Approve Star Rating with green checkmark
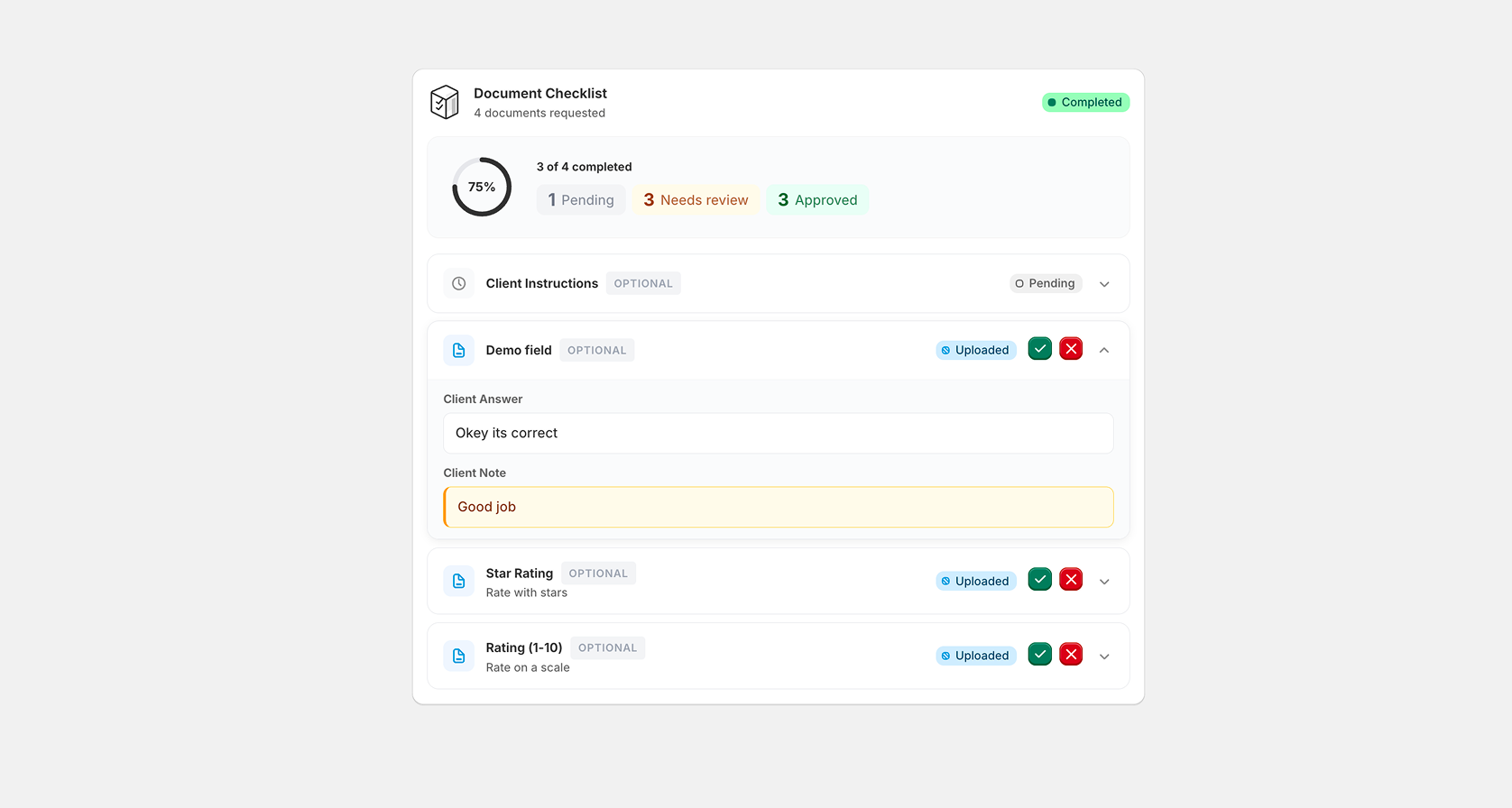 pyautogui.click(x=1040, y=580)
